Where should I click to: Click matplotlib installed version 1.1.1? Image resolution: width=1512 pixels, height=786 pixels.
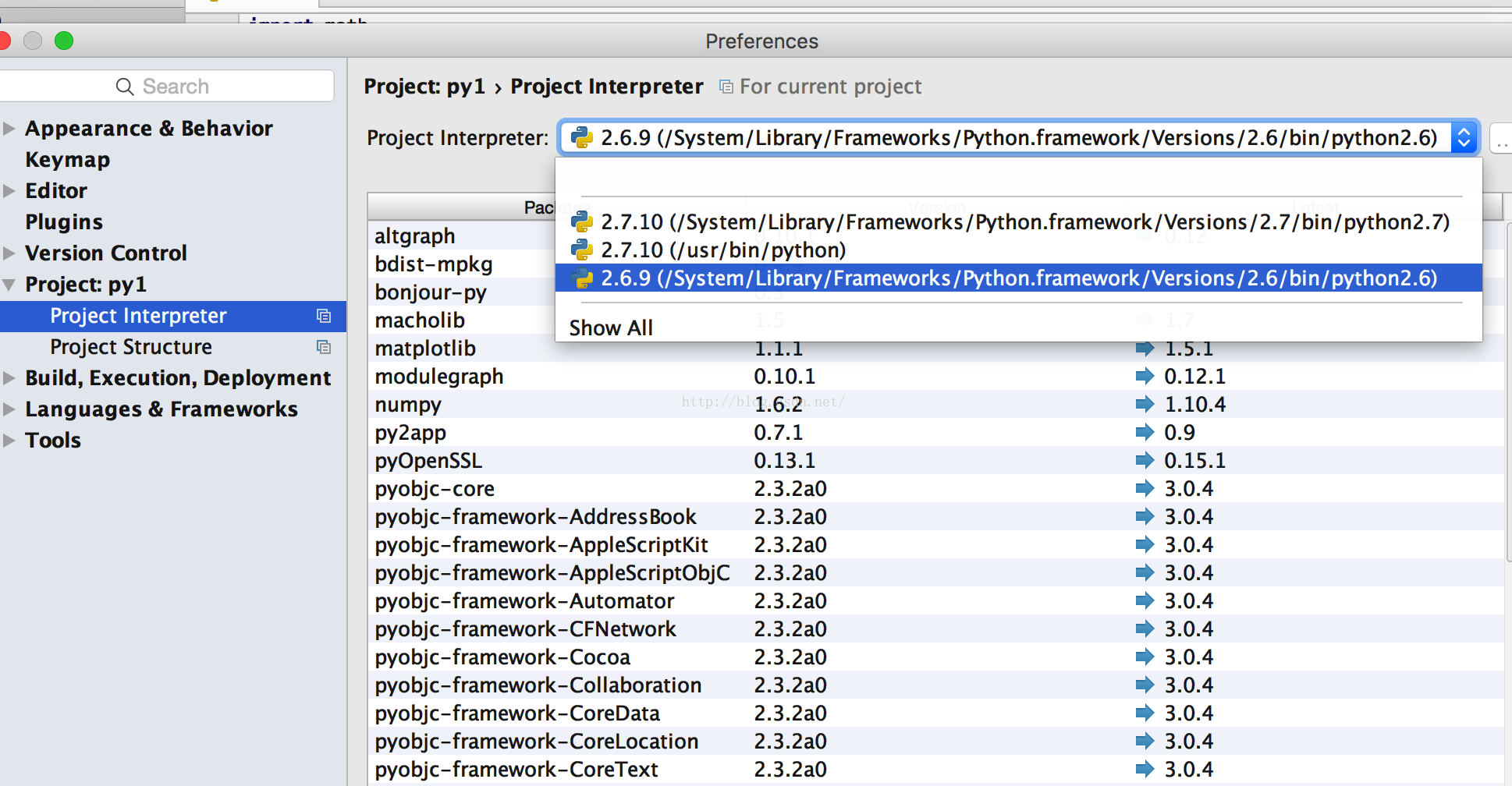point(778,348)
